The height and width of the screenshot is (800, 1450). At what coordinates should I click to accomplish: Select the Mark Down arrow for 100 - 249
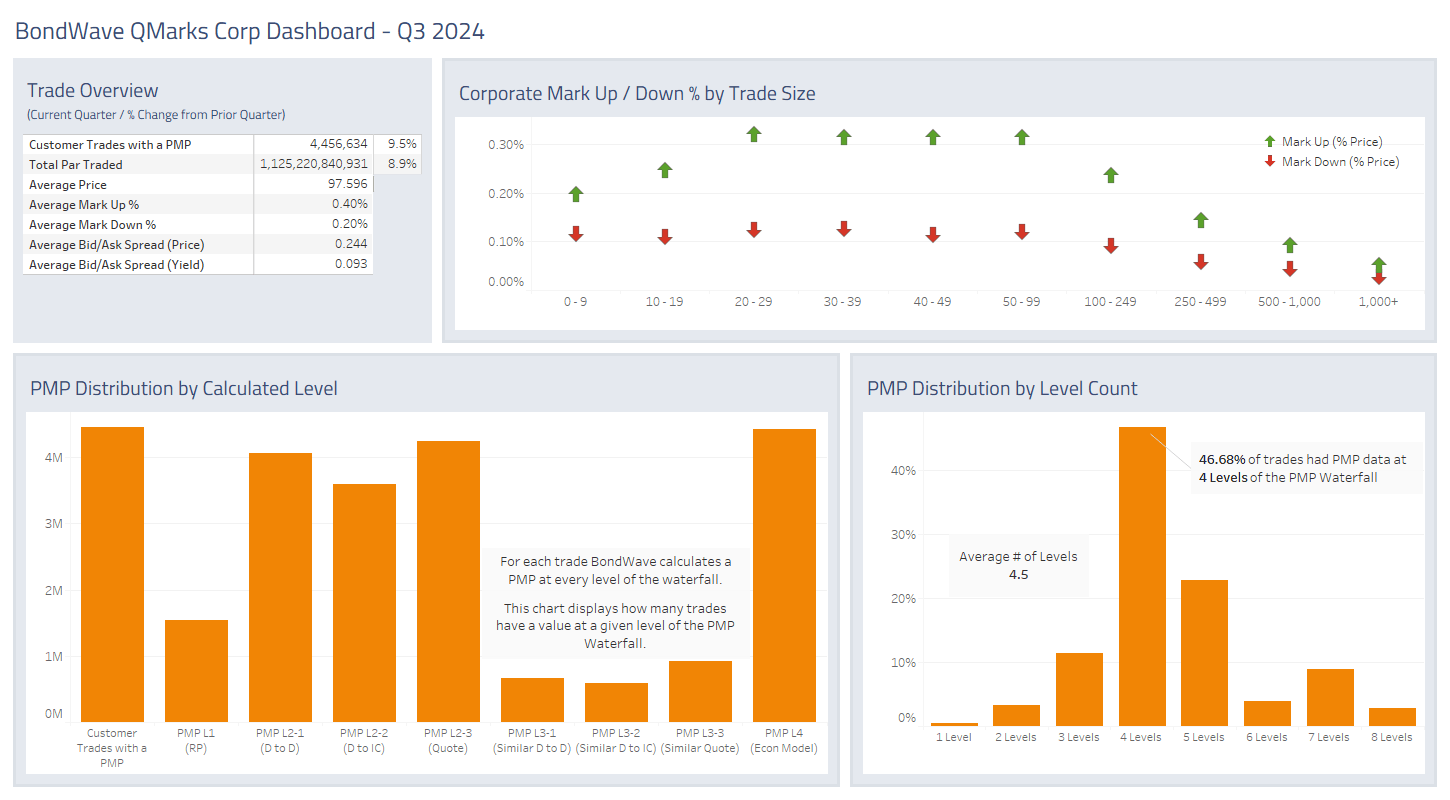click(1111, 245)
